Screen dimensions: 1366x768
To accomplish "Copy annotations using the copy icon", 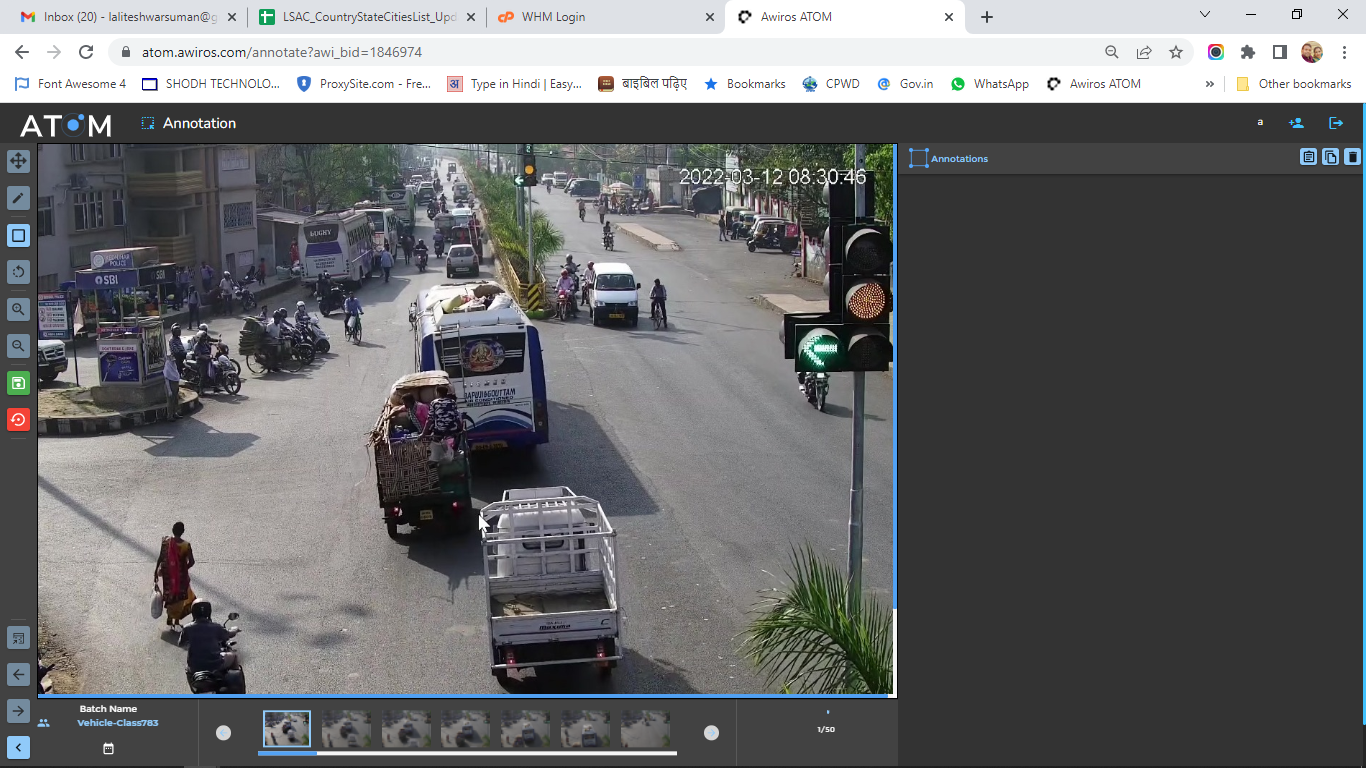I will 1330,157.
